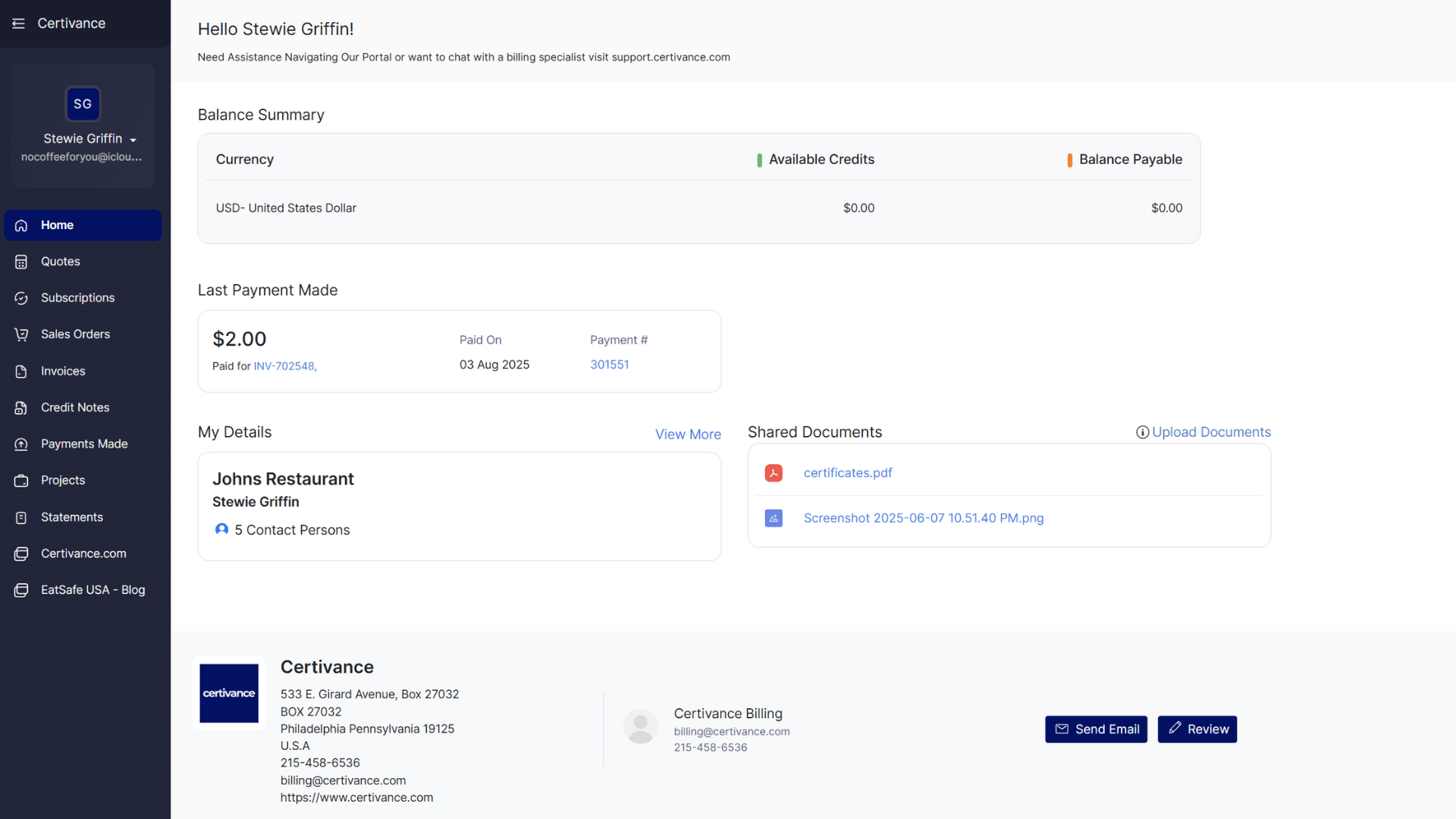Click the Payments Made sidebar icon
Screen dimensions: 1456x819
21,444
